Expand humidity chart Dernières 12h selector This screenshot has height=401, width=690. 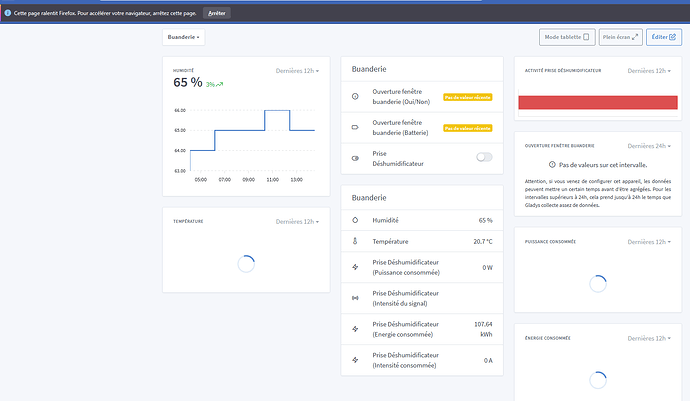tap(297, 71)
